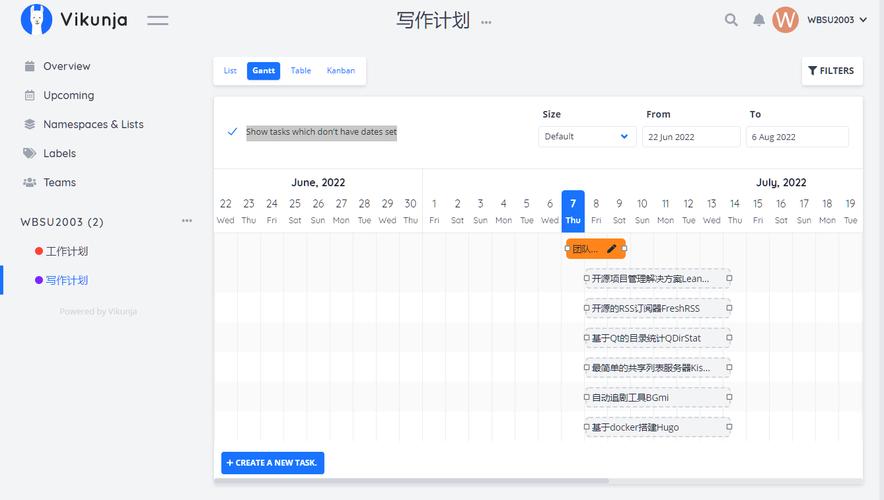Screen dimensions: 884x500
Task: Switch to the List view tab
Action: click(230, 70)
